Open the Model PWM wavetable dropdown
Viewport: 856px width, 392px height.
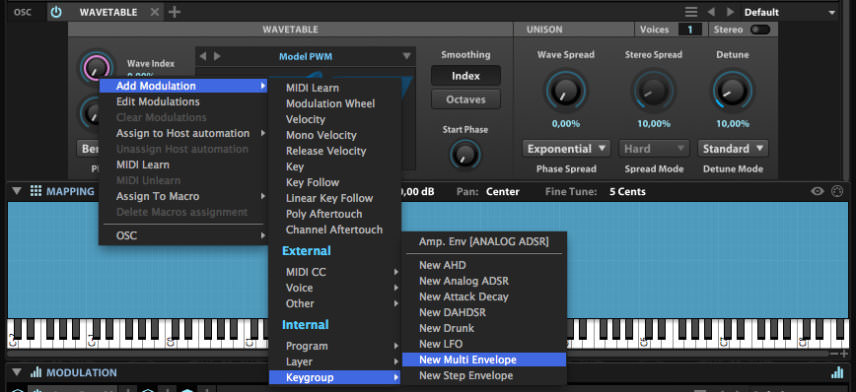406,56
